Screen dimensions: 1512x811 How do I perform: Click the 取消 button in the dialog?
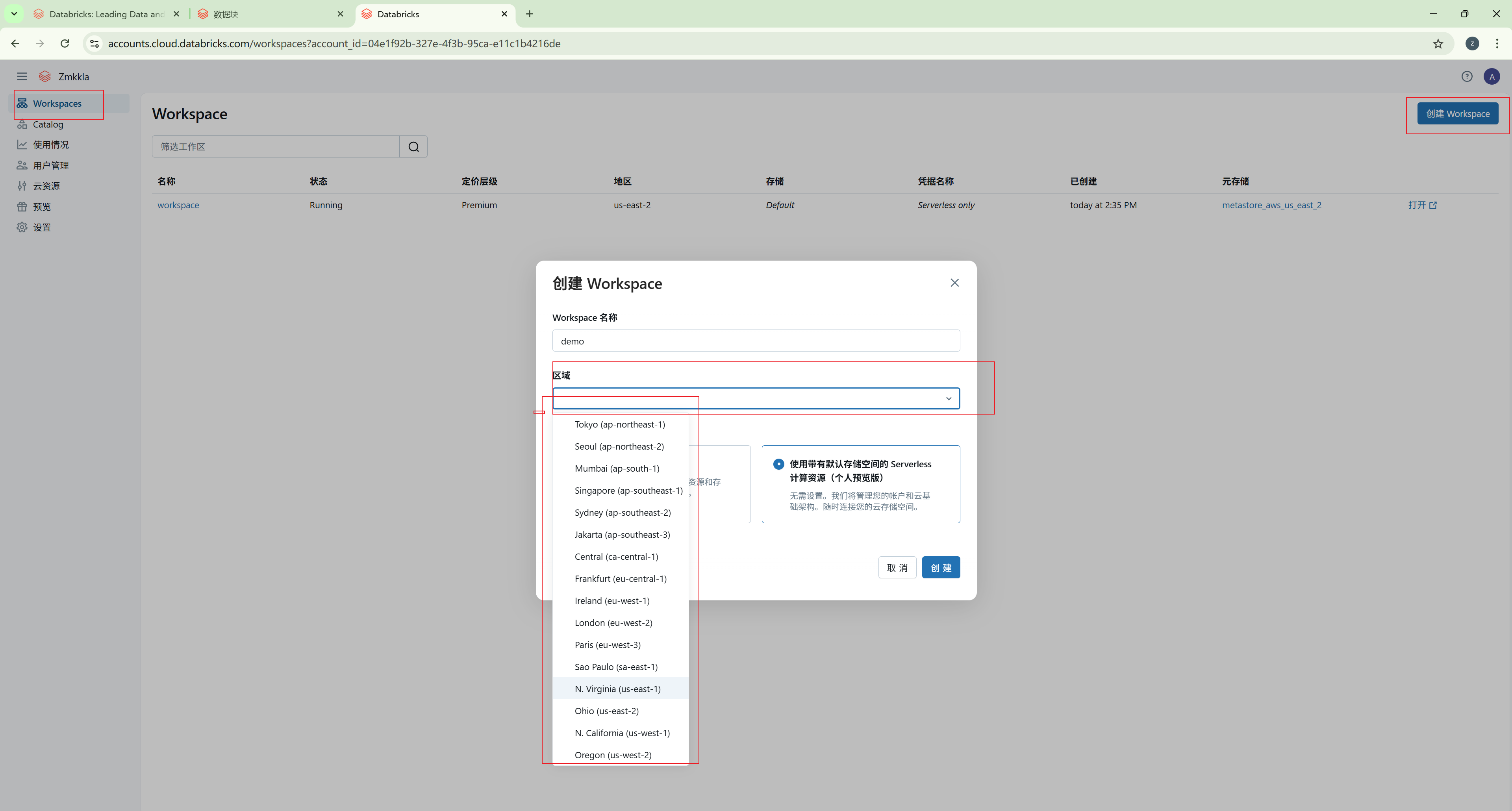(x=897, y=567)
